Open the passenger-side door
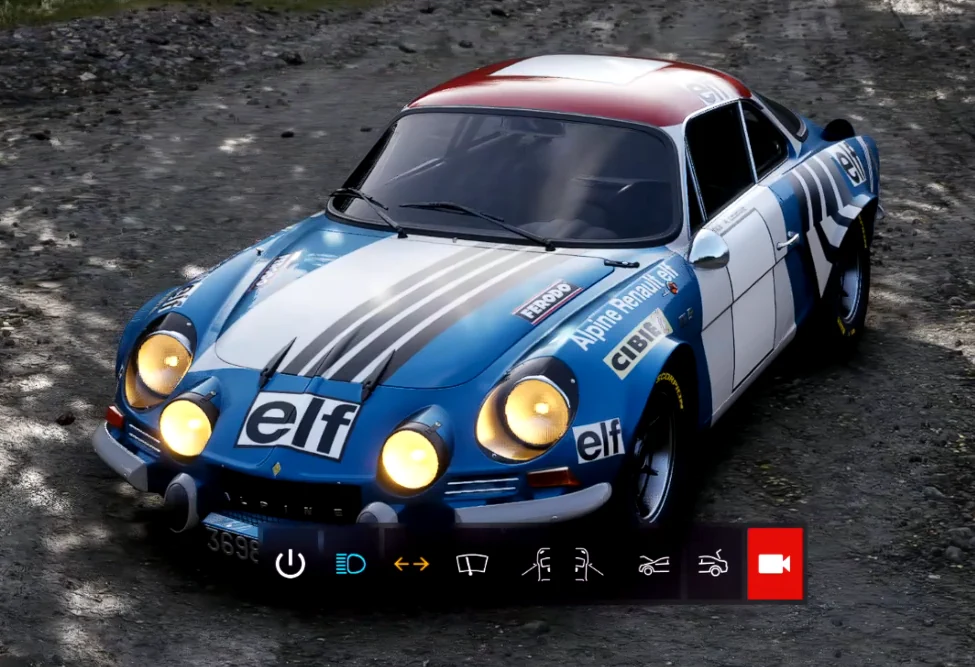The width and height of the screenshot is (975, 667). [584, 563]
